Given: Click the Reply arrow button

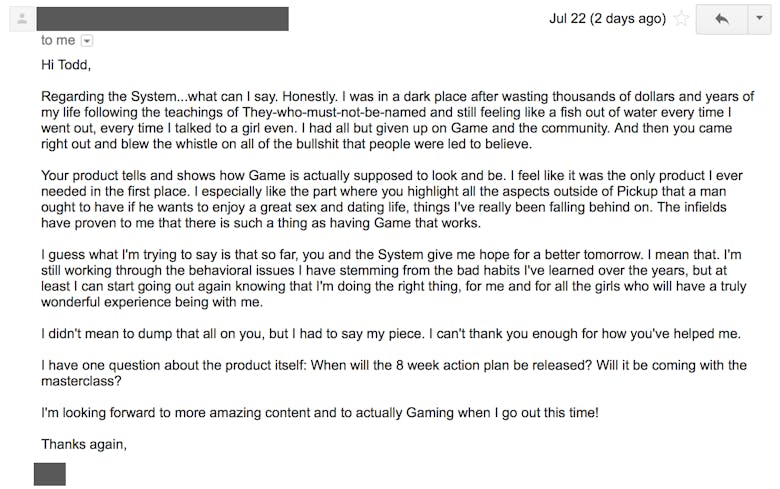Looking at the screenshot, I should coord(720,19).
